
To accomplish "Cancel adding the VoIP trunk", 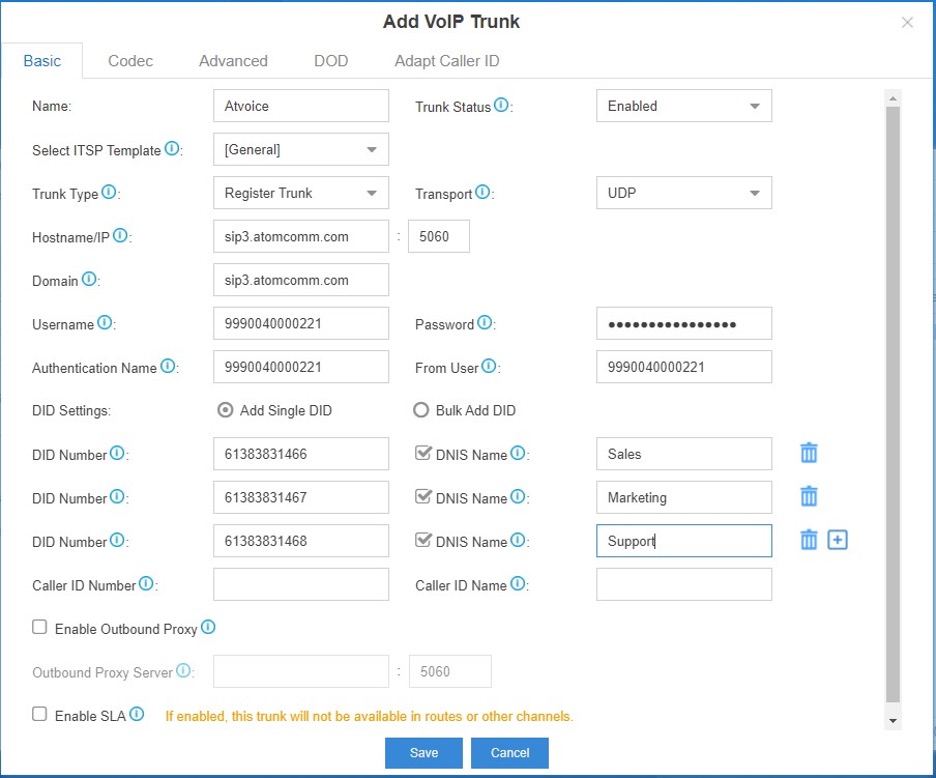I will click(510, 753).
